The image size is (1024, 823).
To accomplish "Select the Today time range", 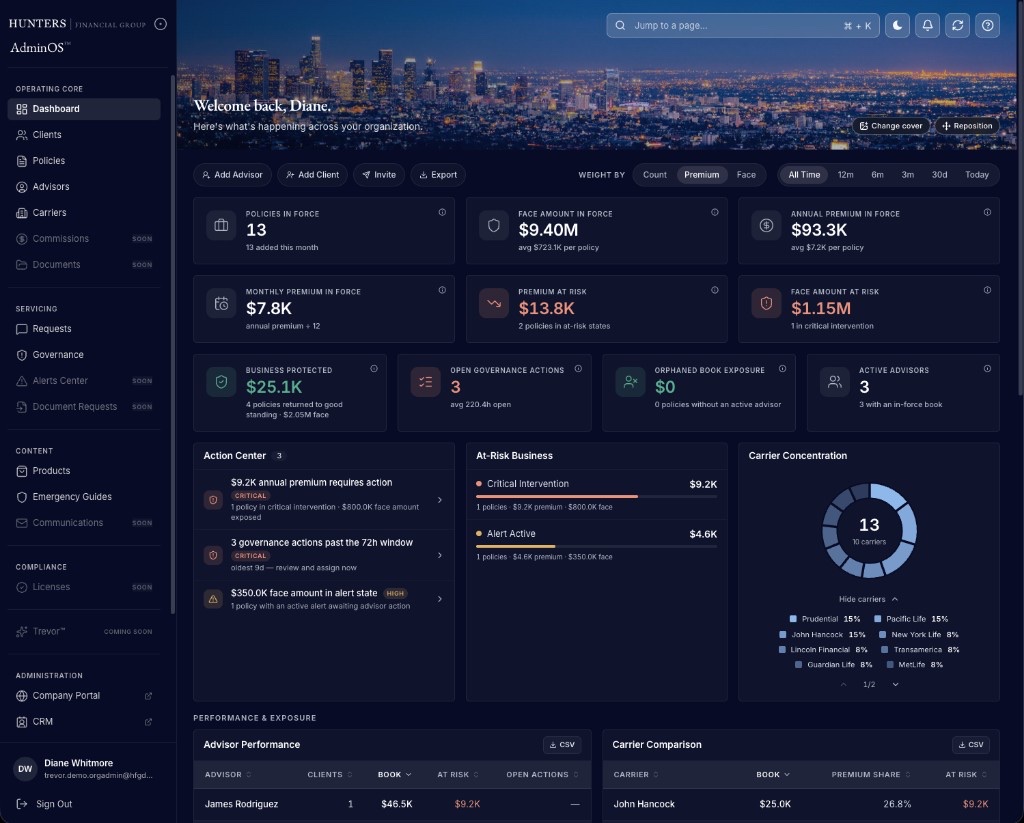I will pos(976,175).
